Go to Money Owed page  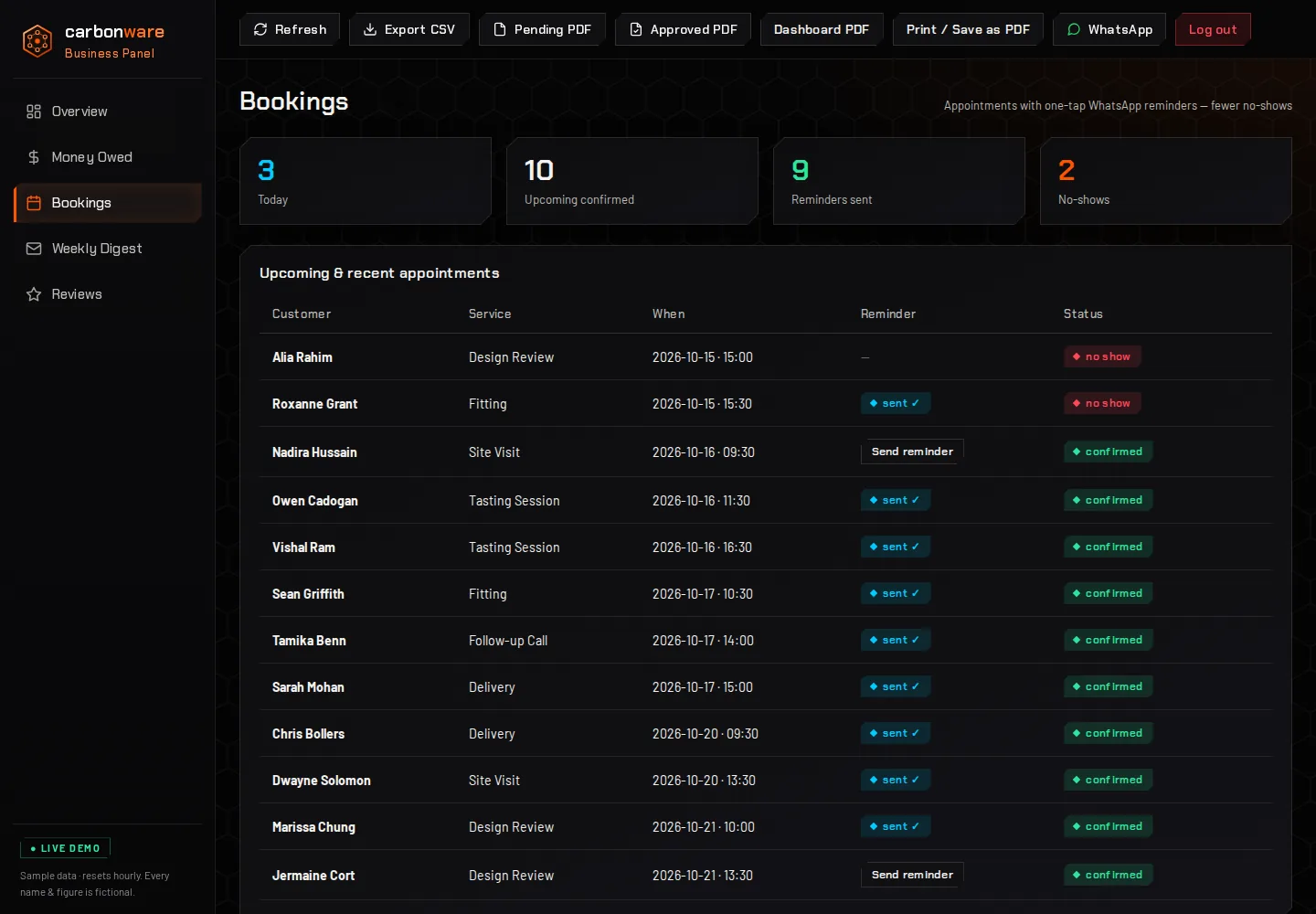pyautogui.click(x=108, y=157)
